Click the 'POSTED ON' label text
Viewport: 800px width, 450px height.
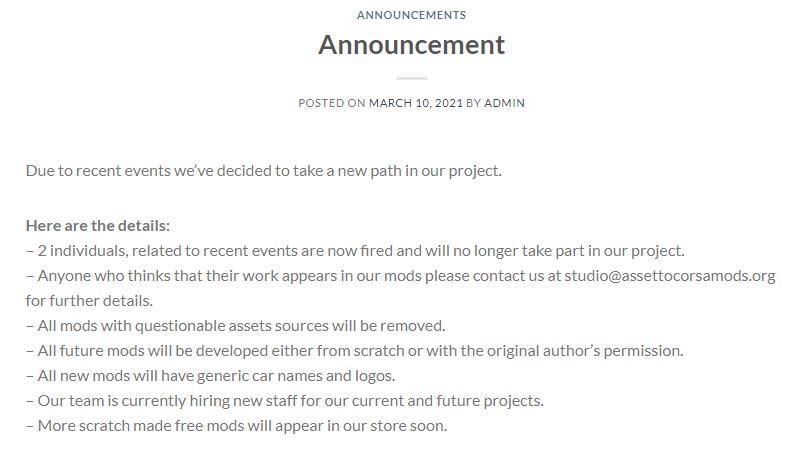click(x=332, y=103)
